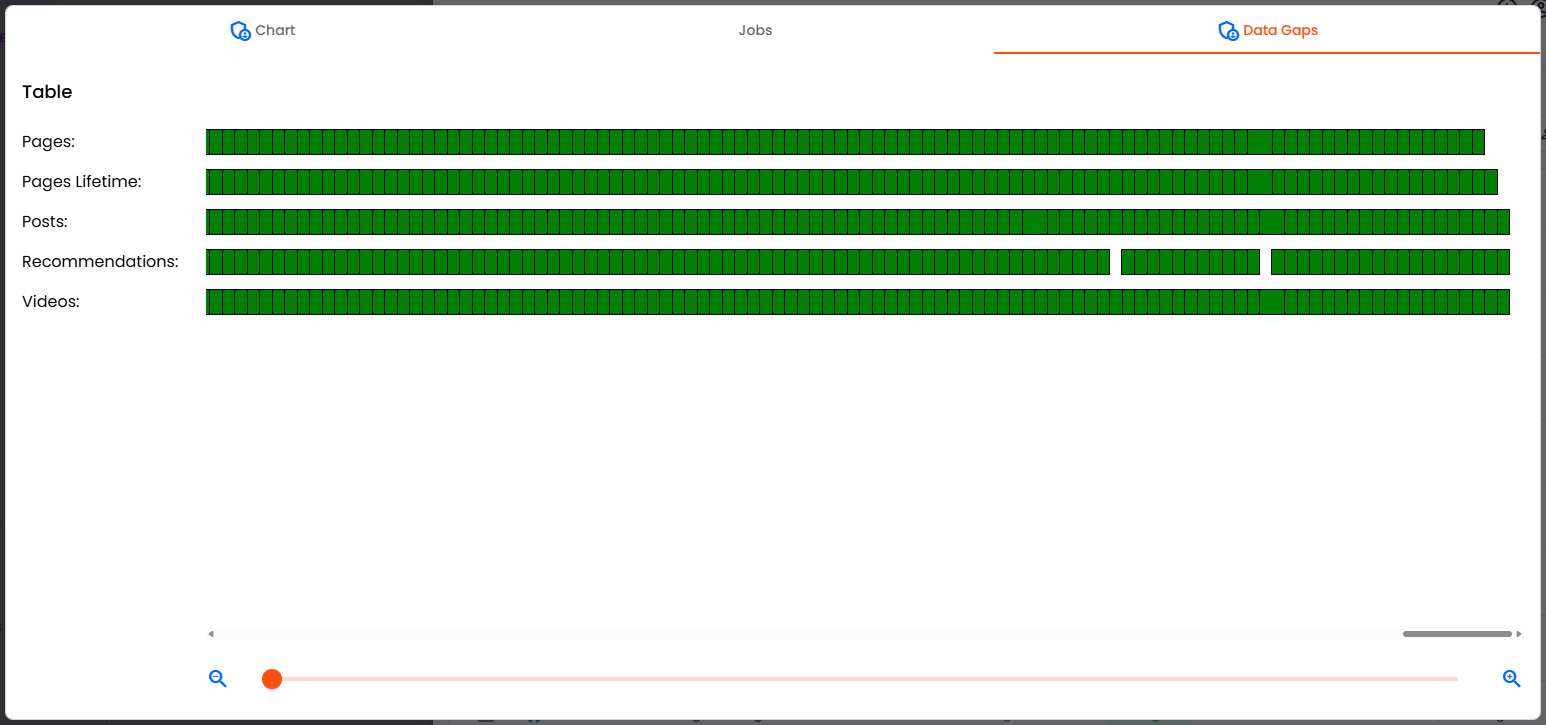Select the first segment in Pages row

213,142
